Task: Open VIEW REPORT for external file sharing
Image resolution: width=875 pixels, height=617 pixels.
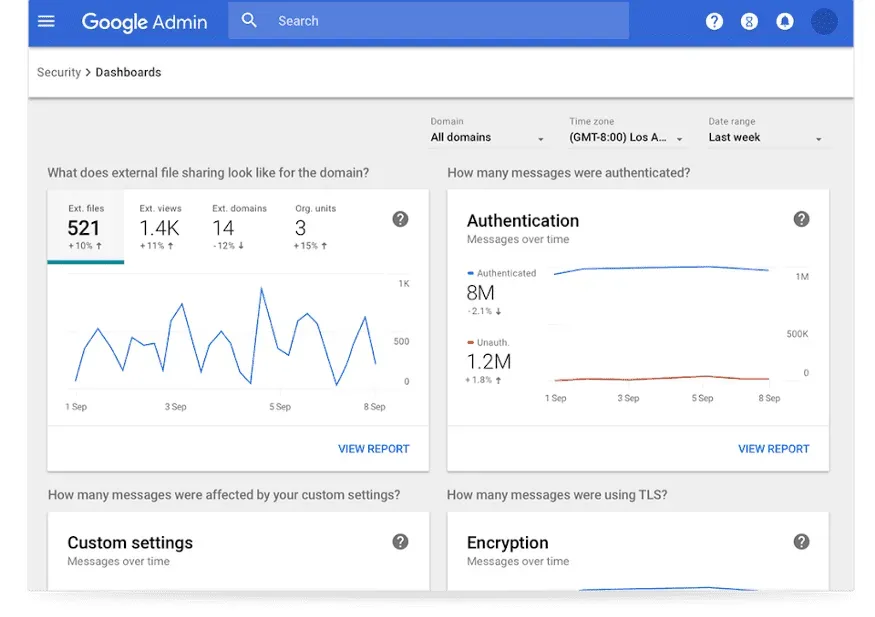Action: (373, 449)
